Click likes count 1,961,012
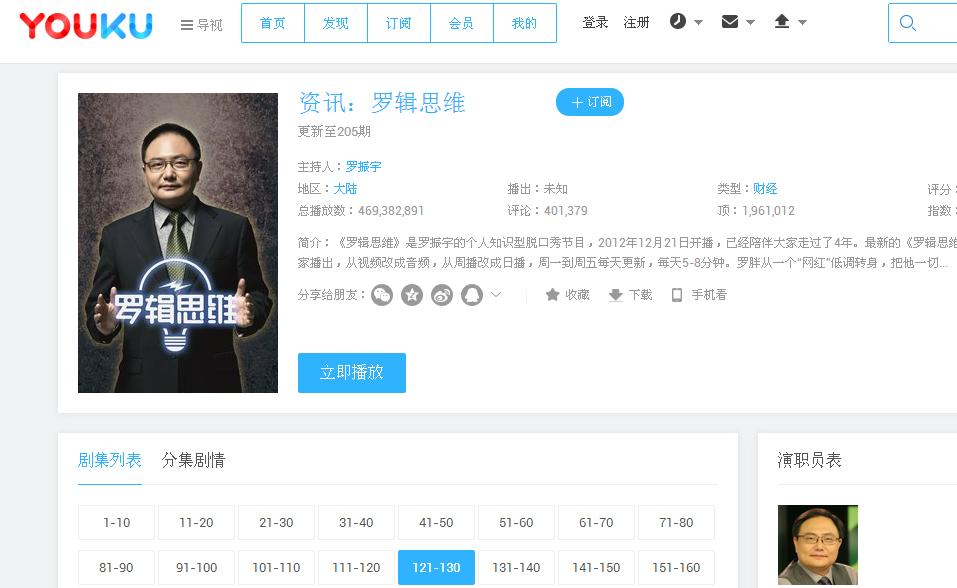Viewport: 957px width, 588px height. 768,211
